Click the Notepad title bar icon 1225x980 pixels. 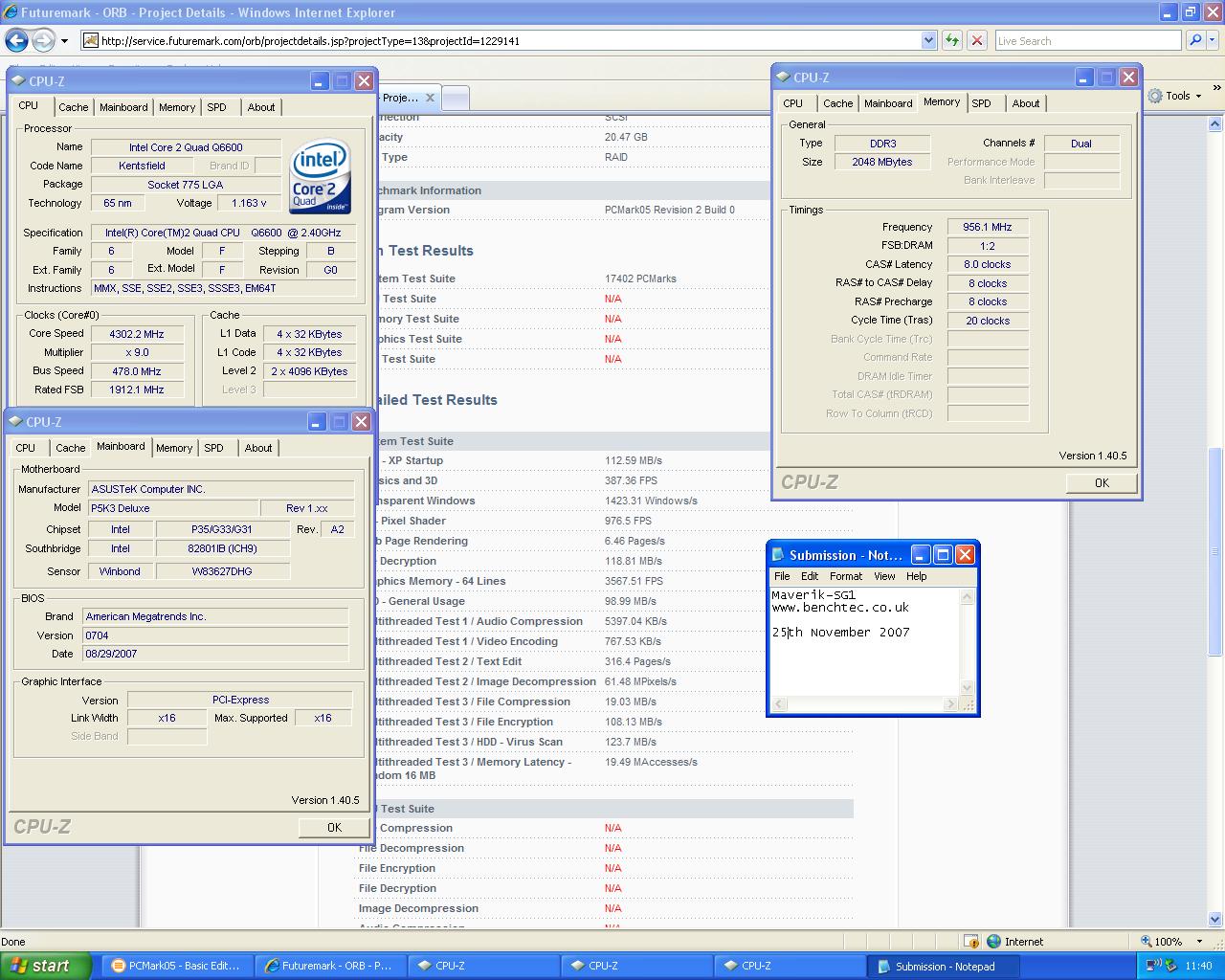point(778,554)
